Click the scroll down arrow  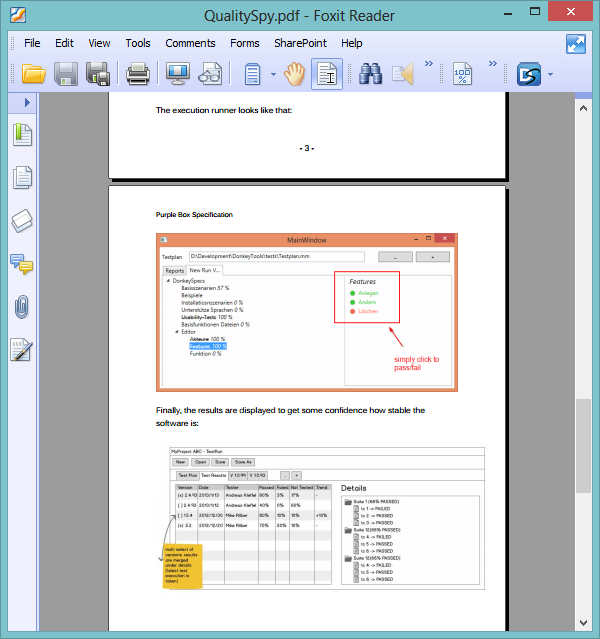click(583, 623)
